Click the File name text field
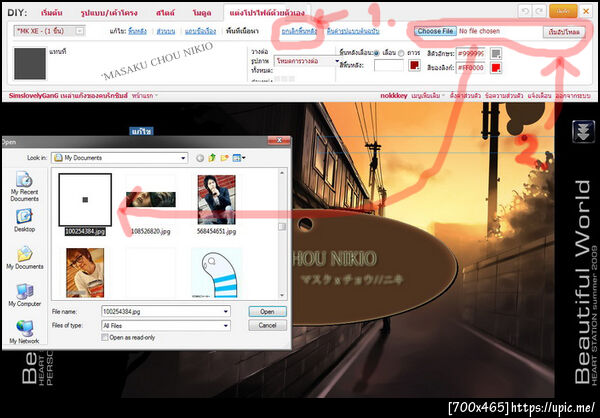Viewport: 600px width, 418px height. (166, 312)
